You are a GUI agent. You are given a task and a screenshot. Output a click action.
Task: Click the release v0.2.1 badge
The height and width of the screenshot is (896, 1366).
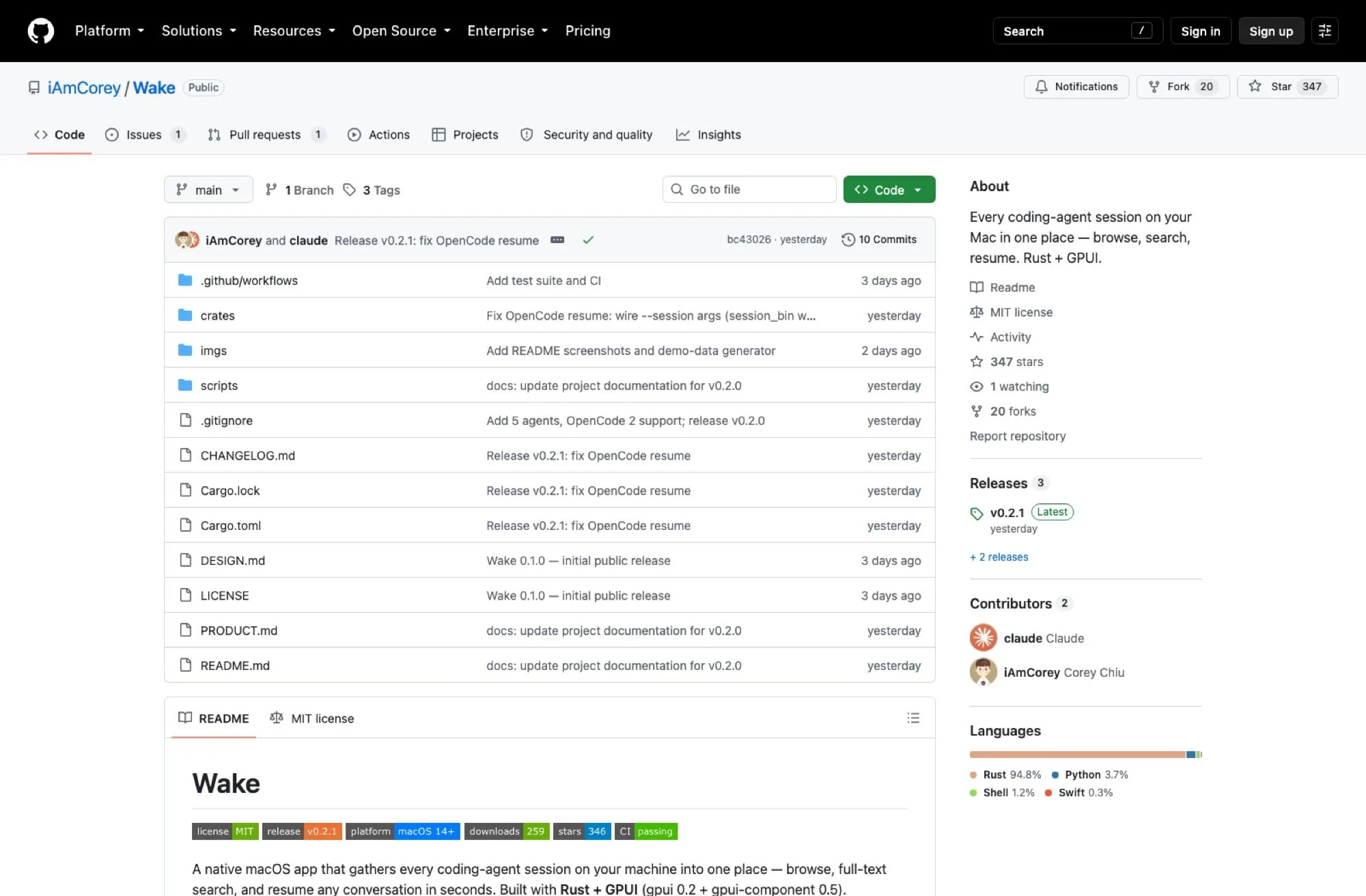pyautogui.click(x=302, y=831)
